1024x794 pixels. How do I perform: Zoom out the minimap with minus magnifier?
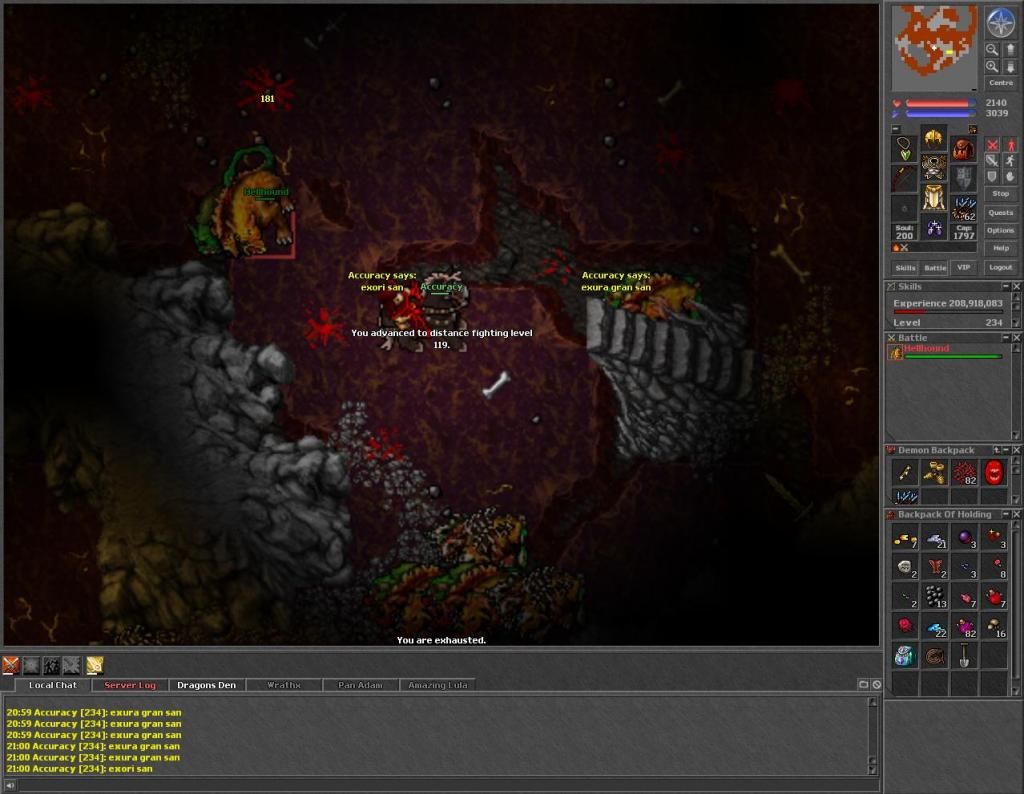tap(992, 50)
